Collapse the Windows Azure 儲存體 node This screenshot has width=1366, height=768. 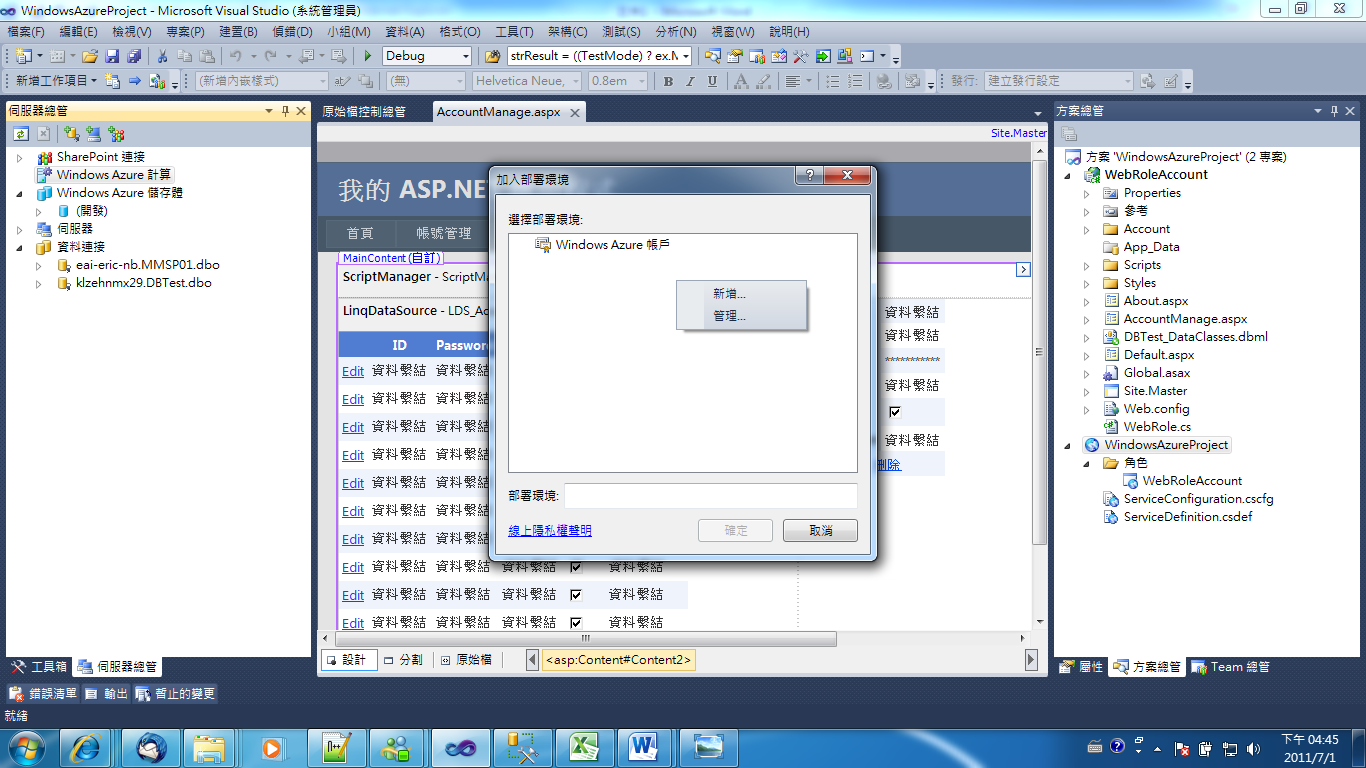click(x=19, y=193)
